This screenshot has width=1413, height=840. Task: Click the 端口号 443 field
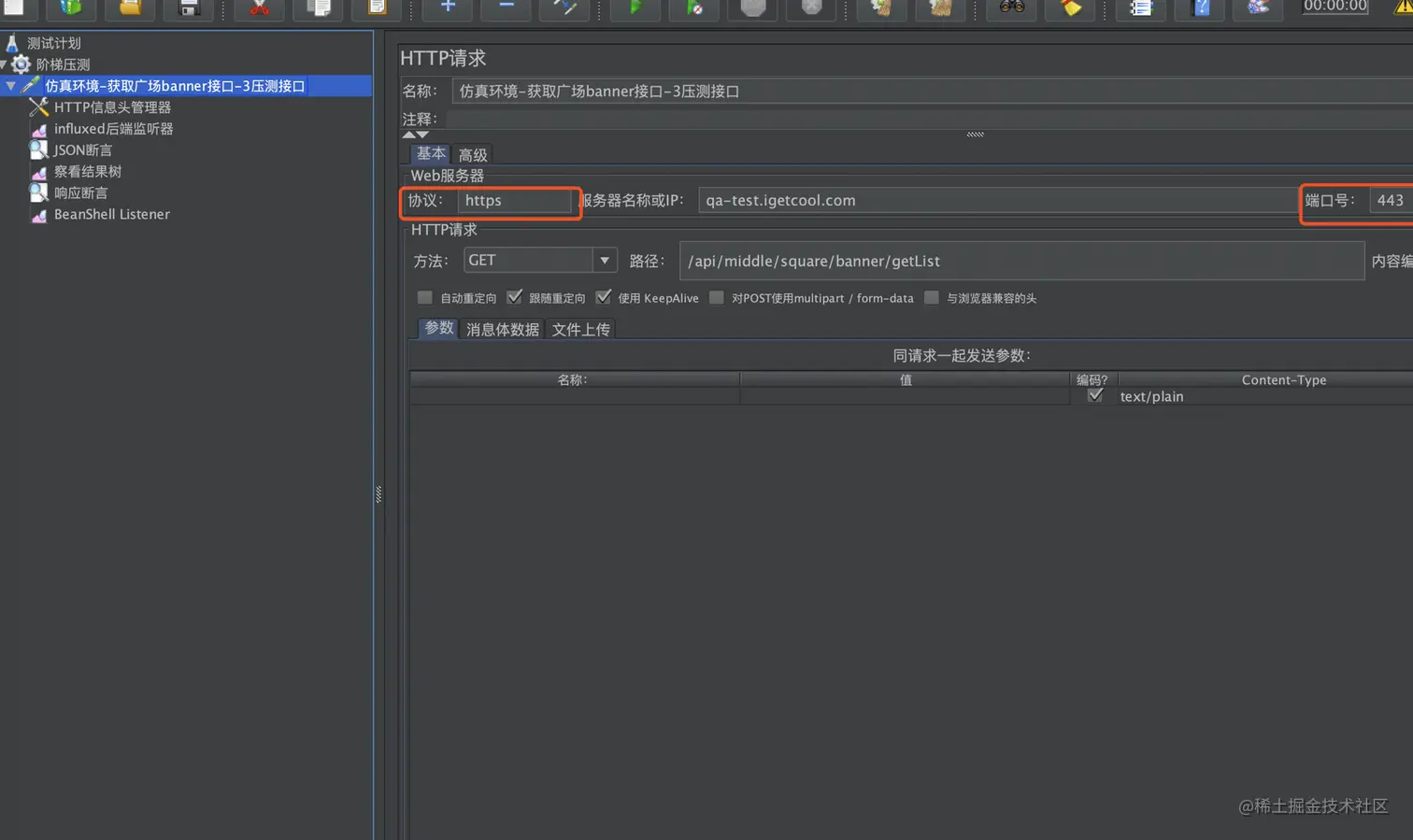click(1391, 201)
